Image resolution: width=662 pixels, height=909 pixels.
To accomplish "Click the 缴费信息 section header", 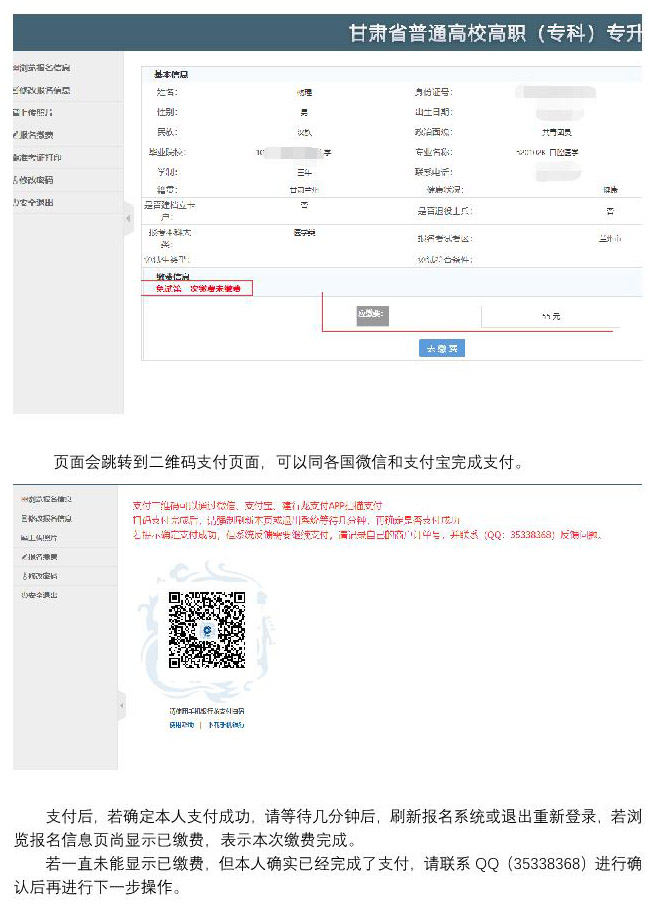I will click(x=173, y=276).
